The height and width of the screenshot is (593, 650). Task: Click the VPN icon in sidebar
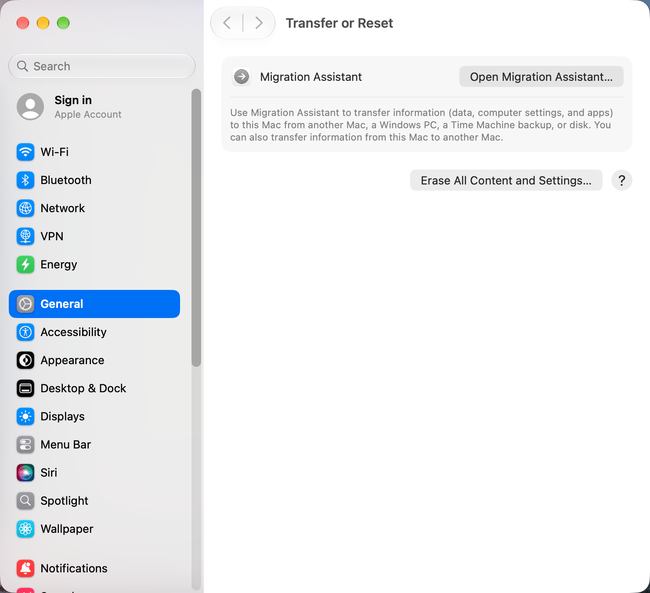(25, 236)
